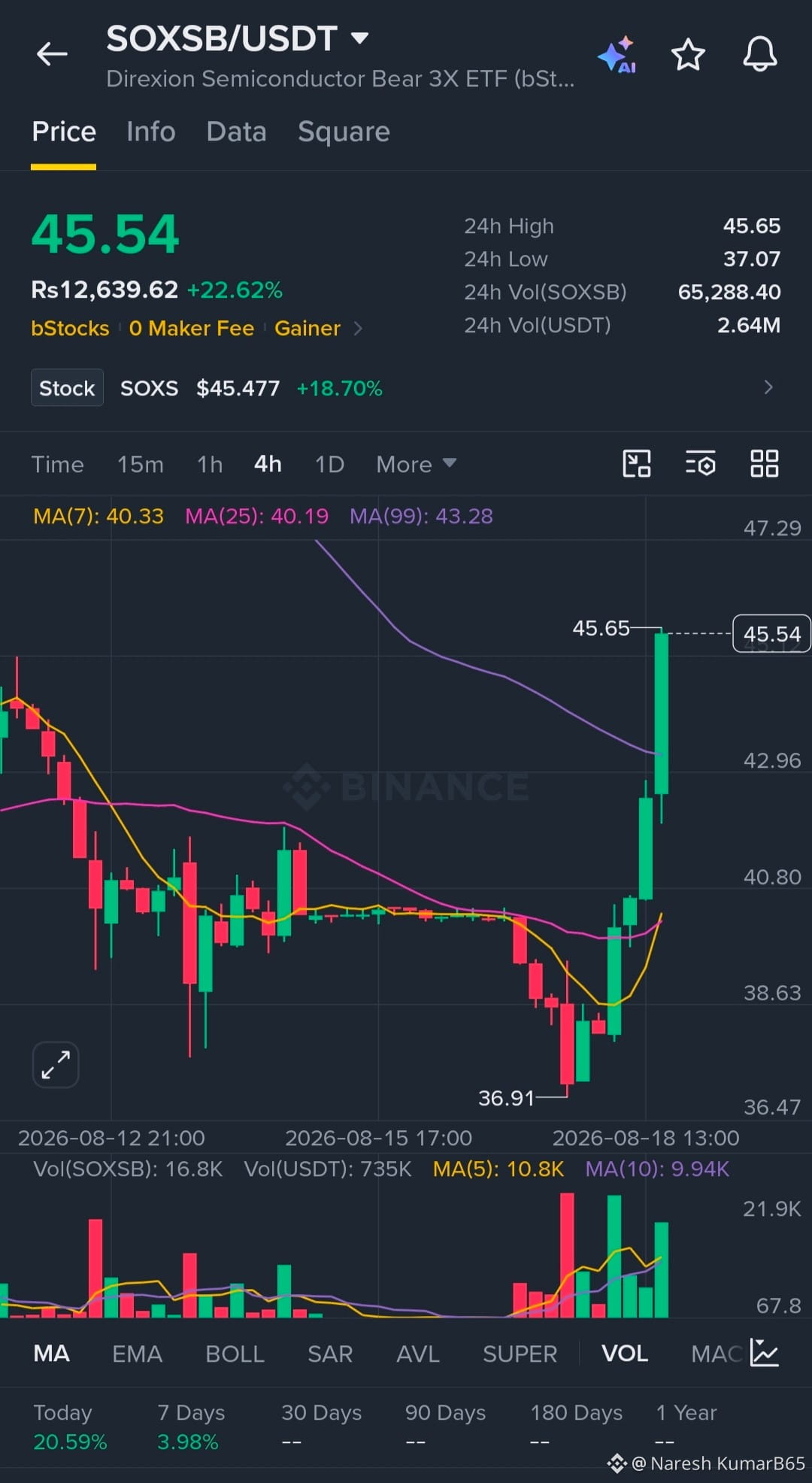812x1483 pixels.
Task: Tap the 45.65 high marker on chart
Action: [x=601, y=628]
